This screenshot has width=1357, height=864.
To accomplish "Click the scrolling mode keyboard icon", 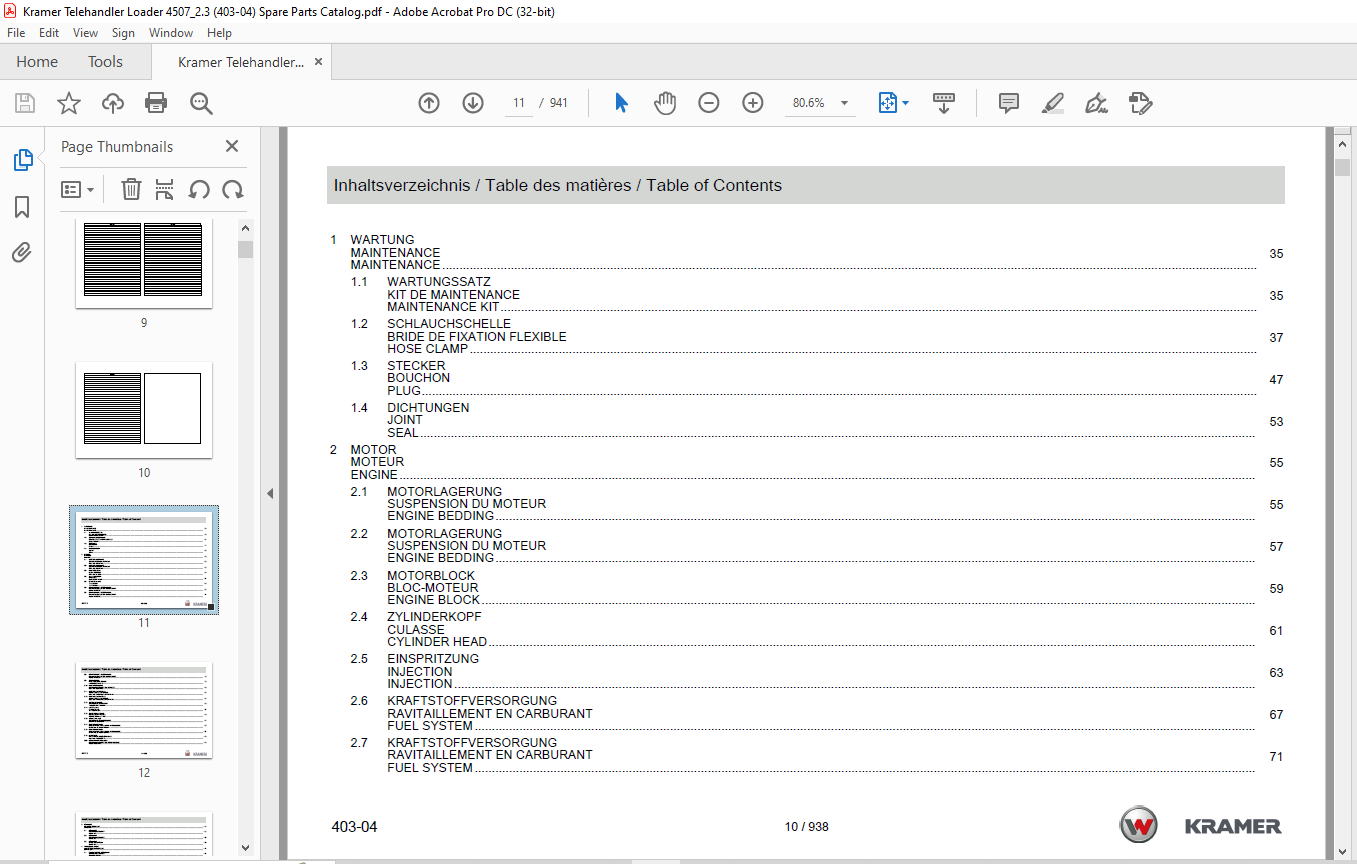I will [x=944, y=103].
